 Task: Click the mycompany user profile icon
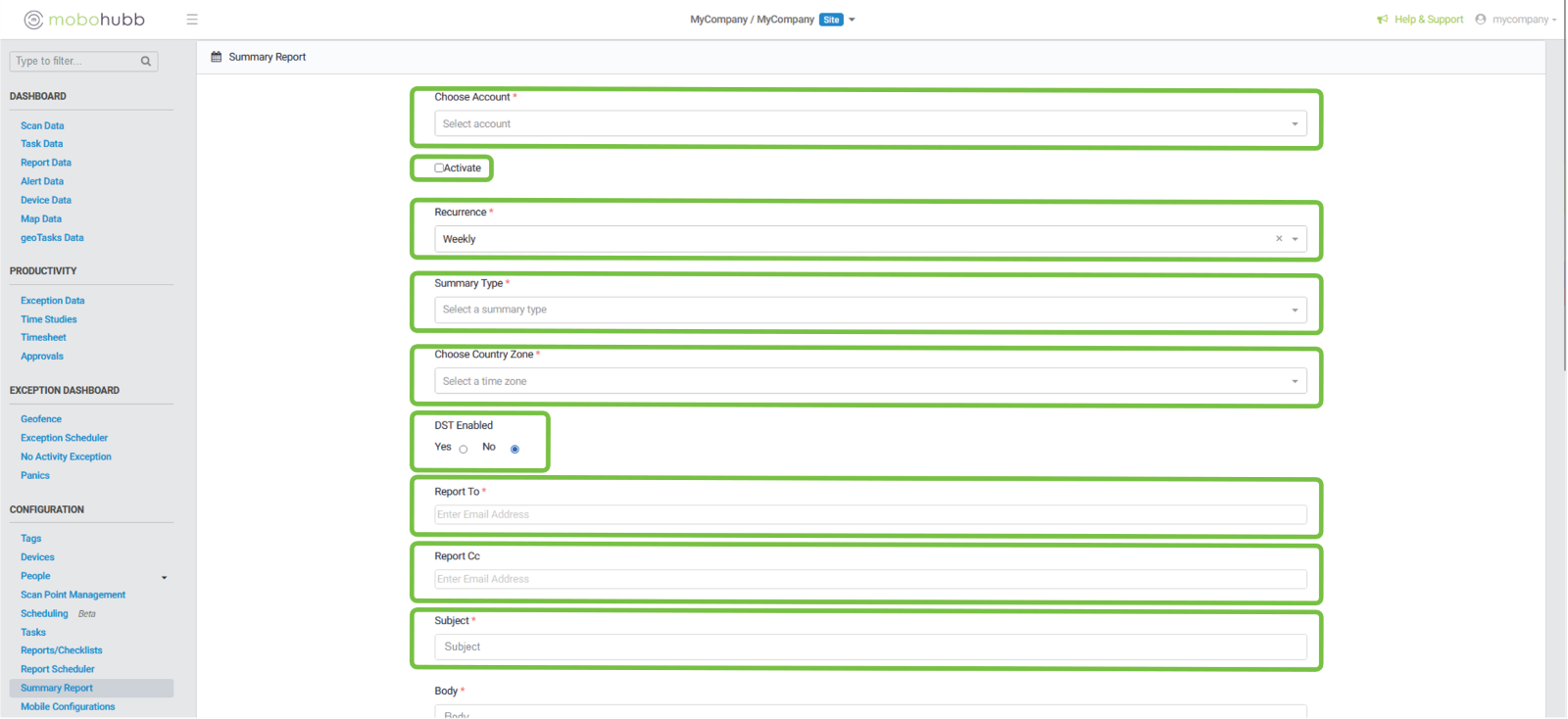[x=1481, y=20]
